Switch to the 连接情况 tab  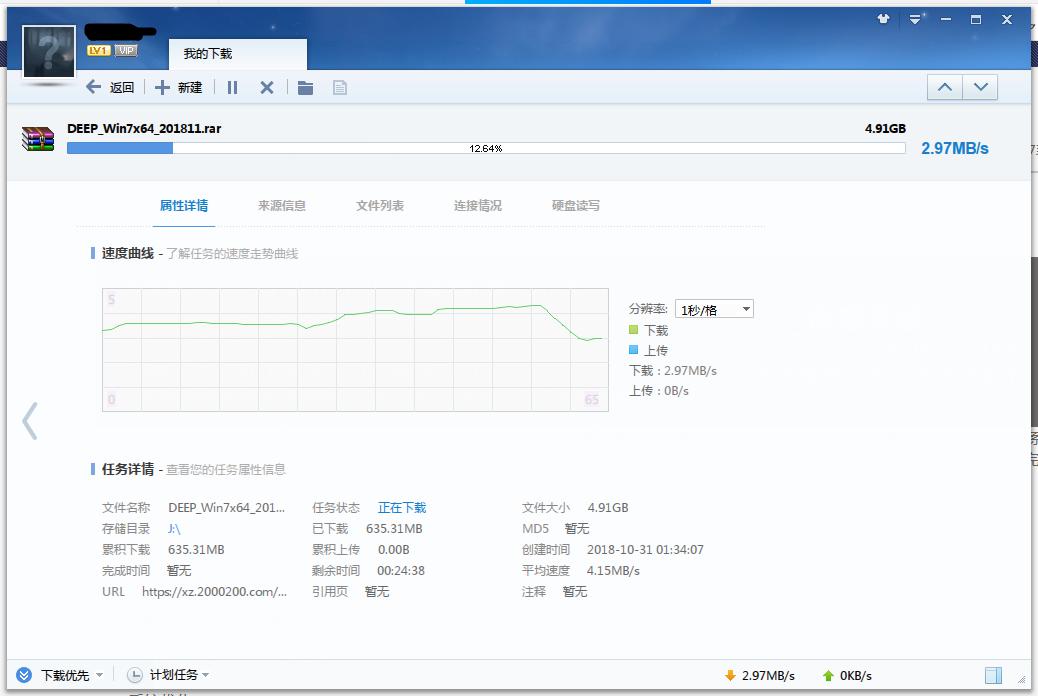click(x=478, y=206)
